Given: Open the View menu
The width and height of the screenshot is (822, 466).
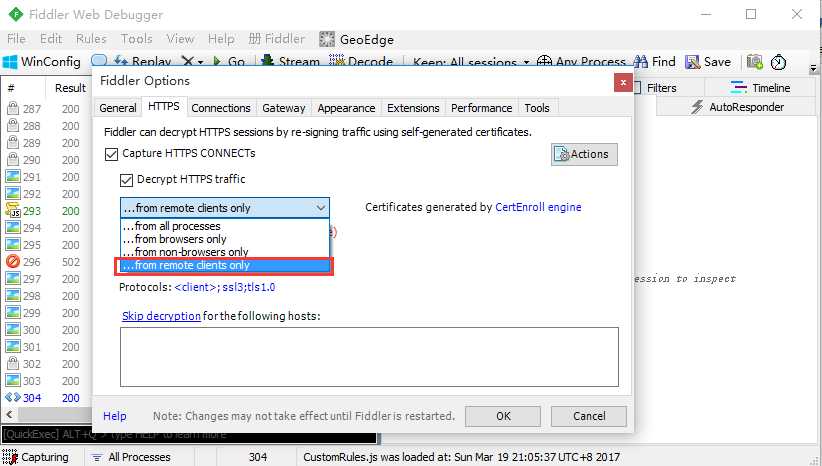Looking at the screenshot, I should [x=180, y=39].
